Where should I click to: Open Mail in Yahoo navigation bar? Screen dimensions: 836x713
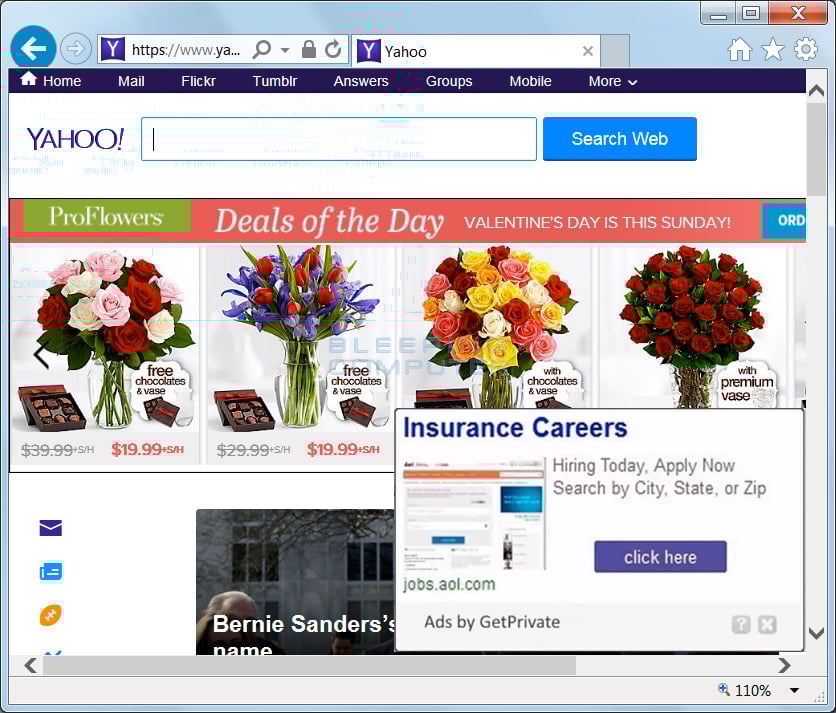point(131,81)
